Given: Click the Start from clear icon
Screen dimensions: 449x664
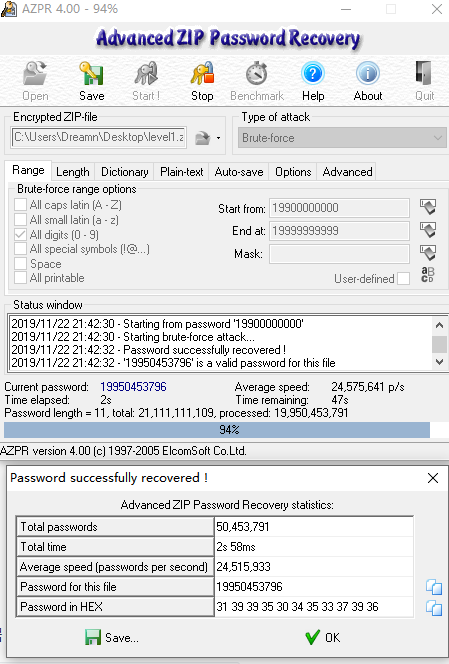Looking at the screenshot, I should [428, 207].
